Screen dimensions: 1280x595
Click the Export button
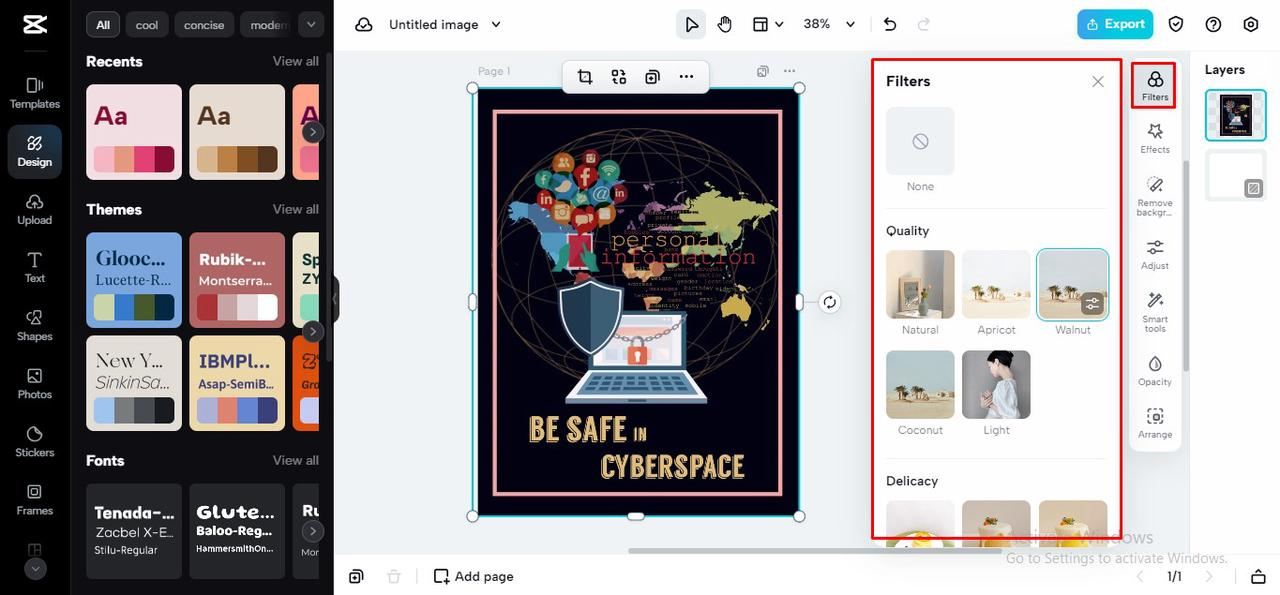click(x=1115, y=24)
